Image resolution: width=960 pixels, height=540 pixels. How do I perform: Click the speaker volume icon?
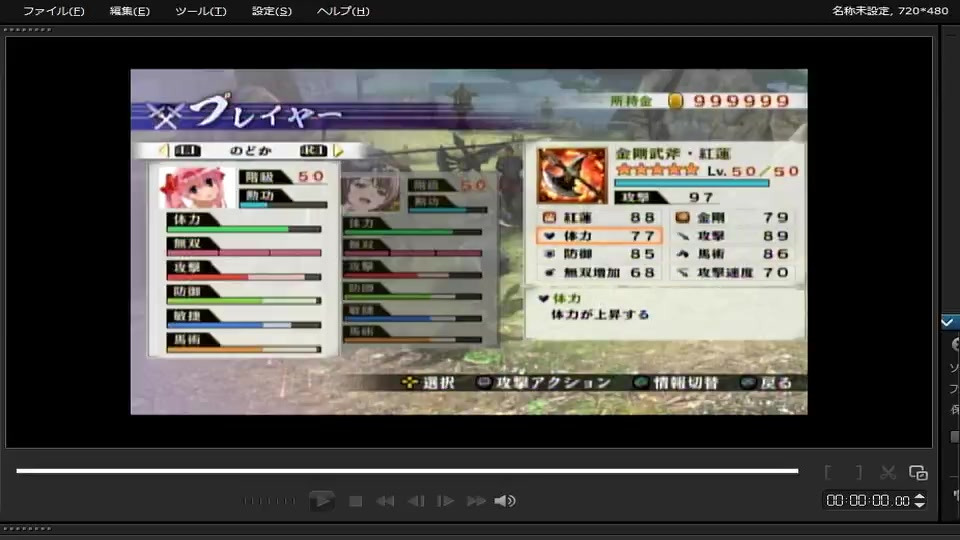[505, 501]
